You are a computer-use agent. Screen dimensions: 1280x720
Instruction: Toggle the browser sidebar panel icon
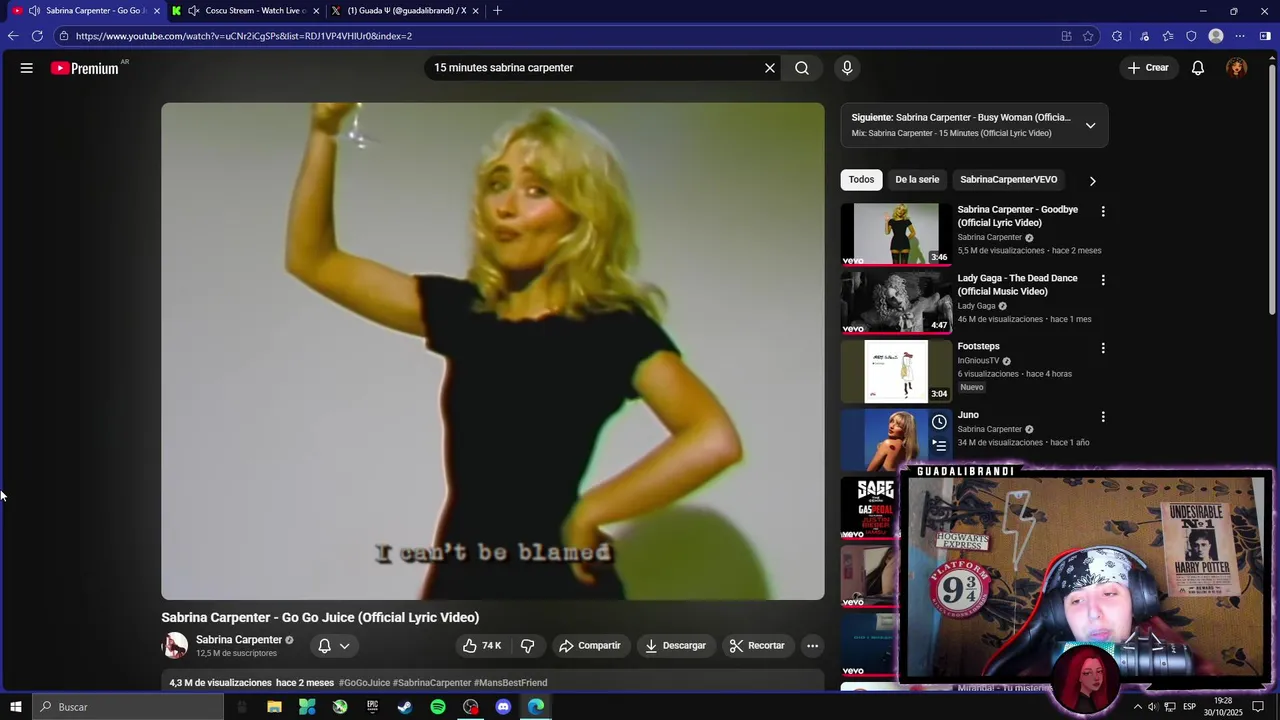tap(1265, 36)
